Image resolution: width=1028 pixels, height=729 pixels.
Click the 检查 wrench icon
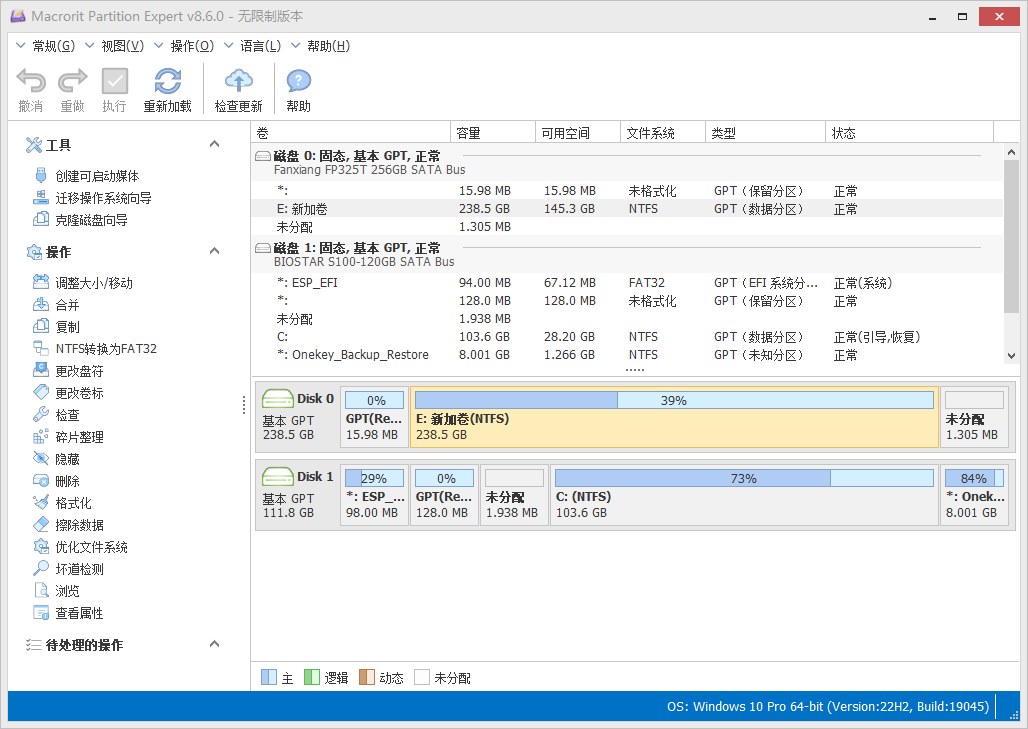coord(41,414)
